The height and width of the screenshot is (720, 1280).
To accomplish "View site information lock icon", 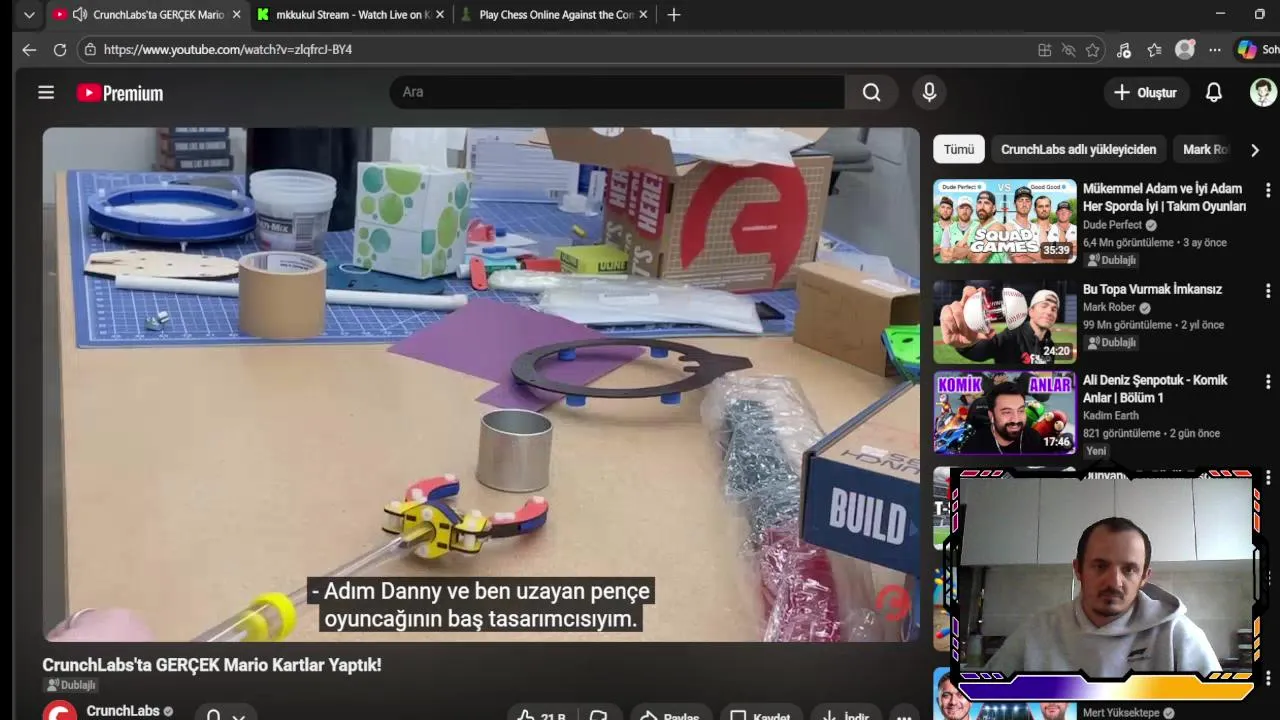I will 90,49.
